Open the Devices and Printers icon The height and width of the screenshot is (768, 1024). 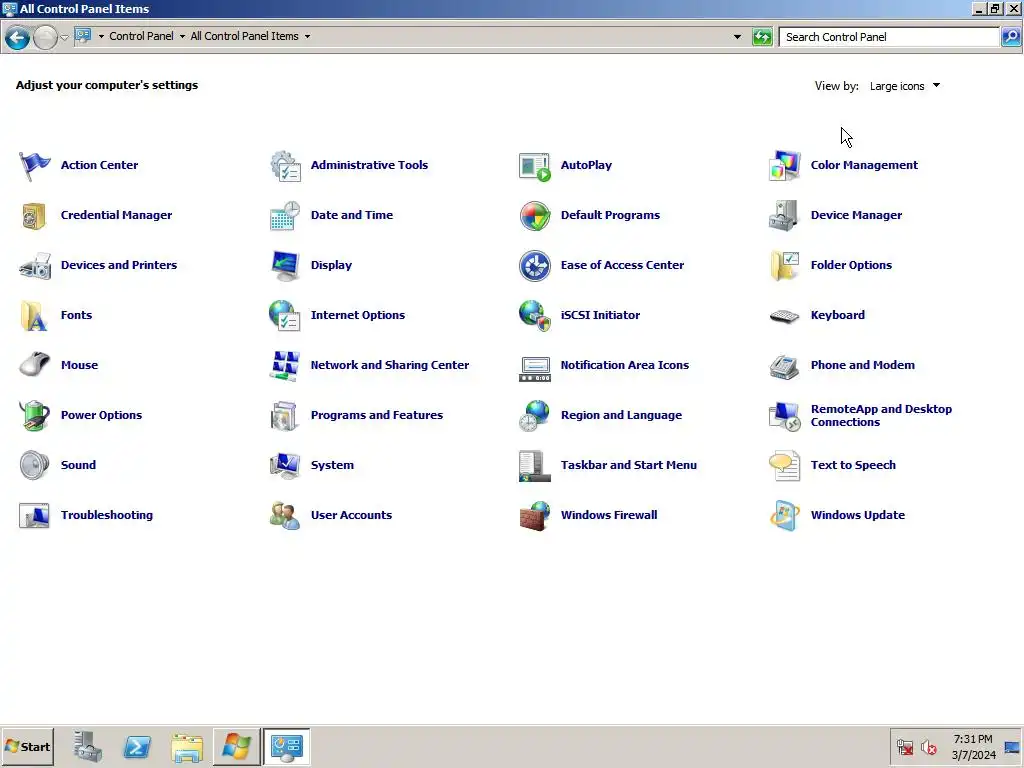click(34, 266)
